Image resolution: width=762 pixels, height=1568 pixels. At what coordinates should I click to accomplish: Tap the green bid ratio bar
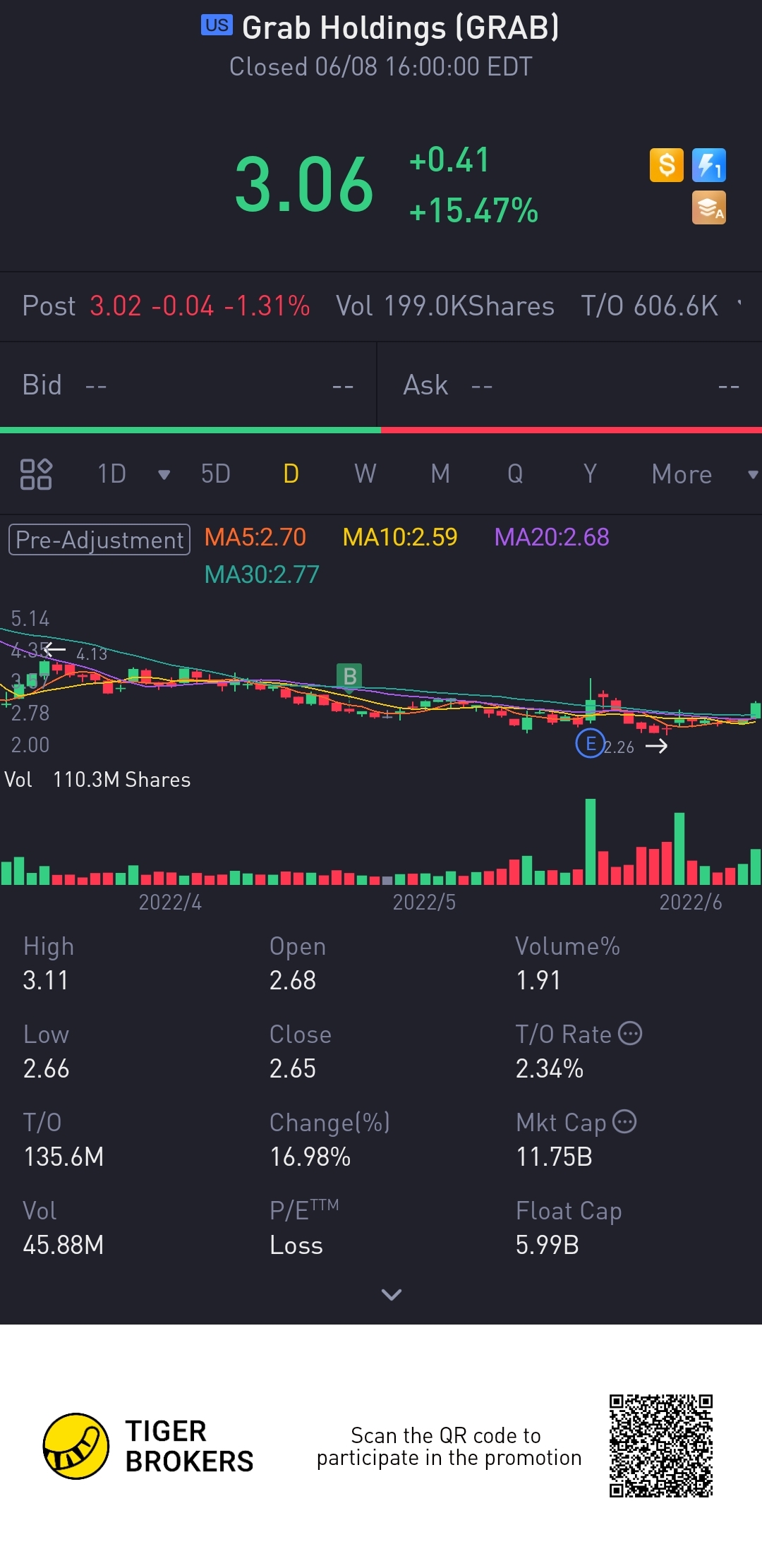[x=190, y=430]
